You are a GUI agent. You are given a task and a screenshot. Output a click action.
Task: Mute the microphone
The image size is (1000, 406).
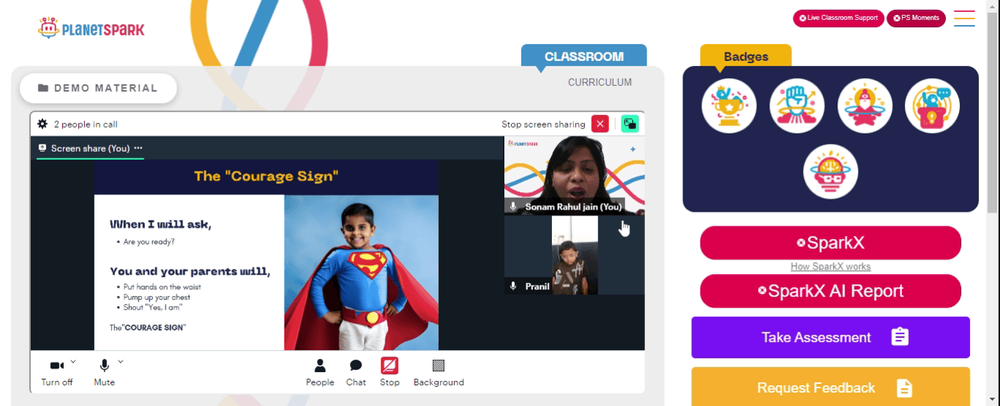point(104,372)
